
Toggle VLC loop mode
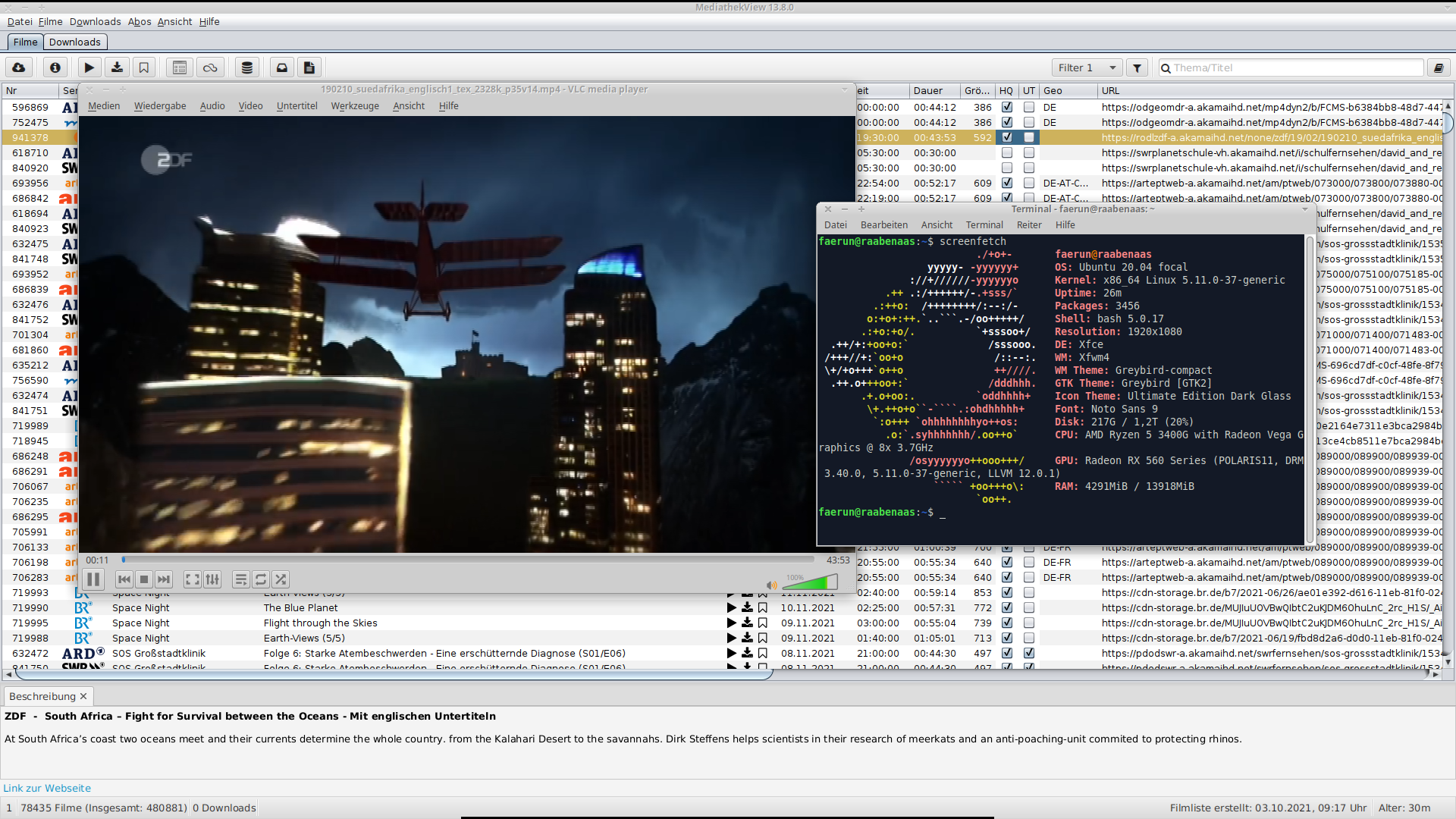coord(261,579)
